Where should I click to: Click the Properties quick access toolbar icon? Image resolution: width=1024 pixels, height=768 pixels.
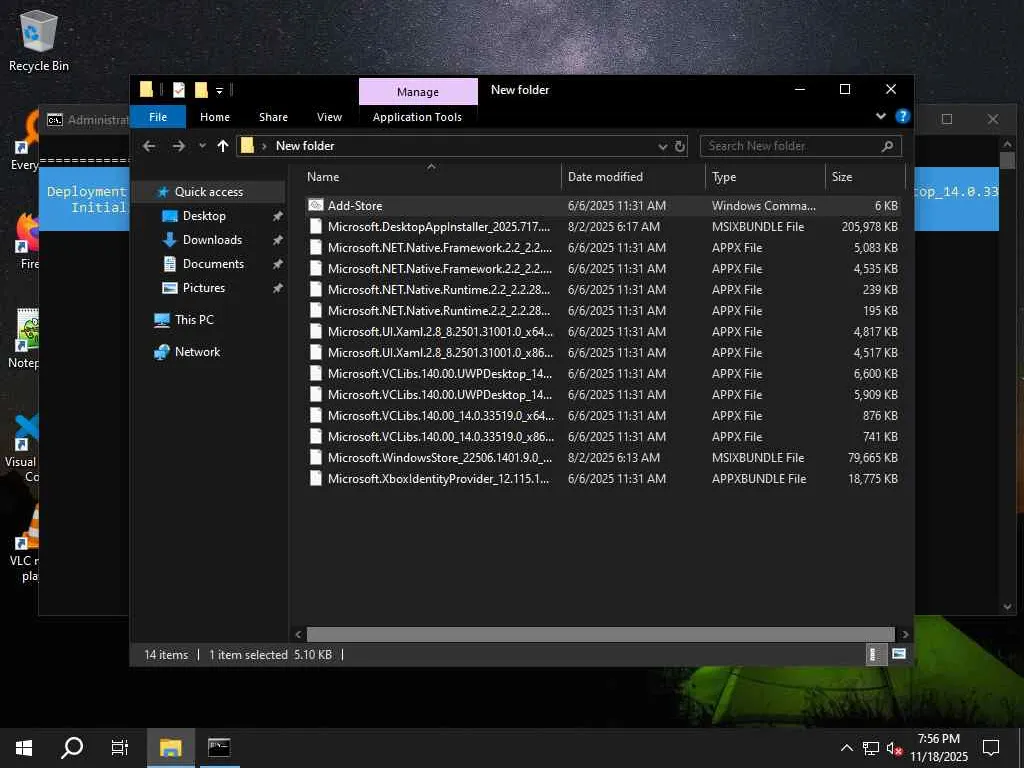(x=178, y=90)
